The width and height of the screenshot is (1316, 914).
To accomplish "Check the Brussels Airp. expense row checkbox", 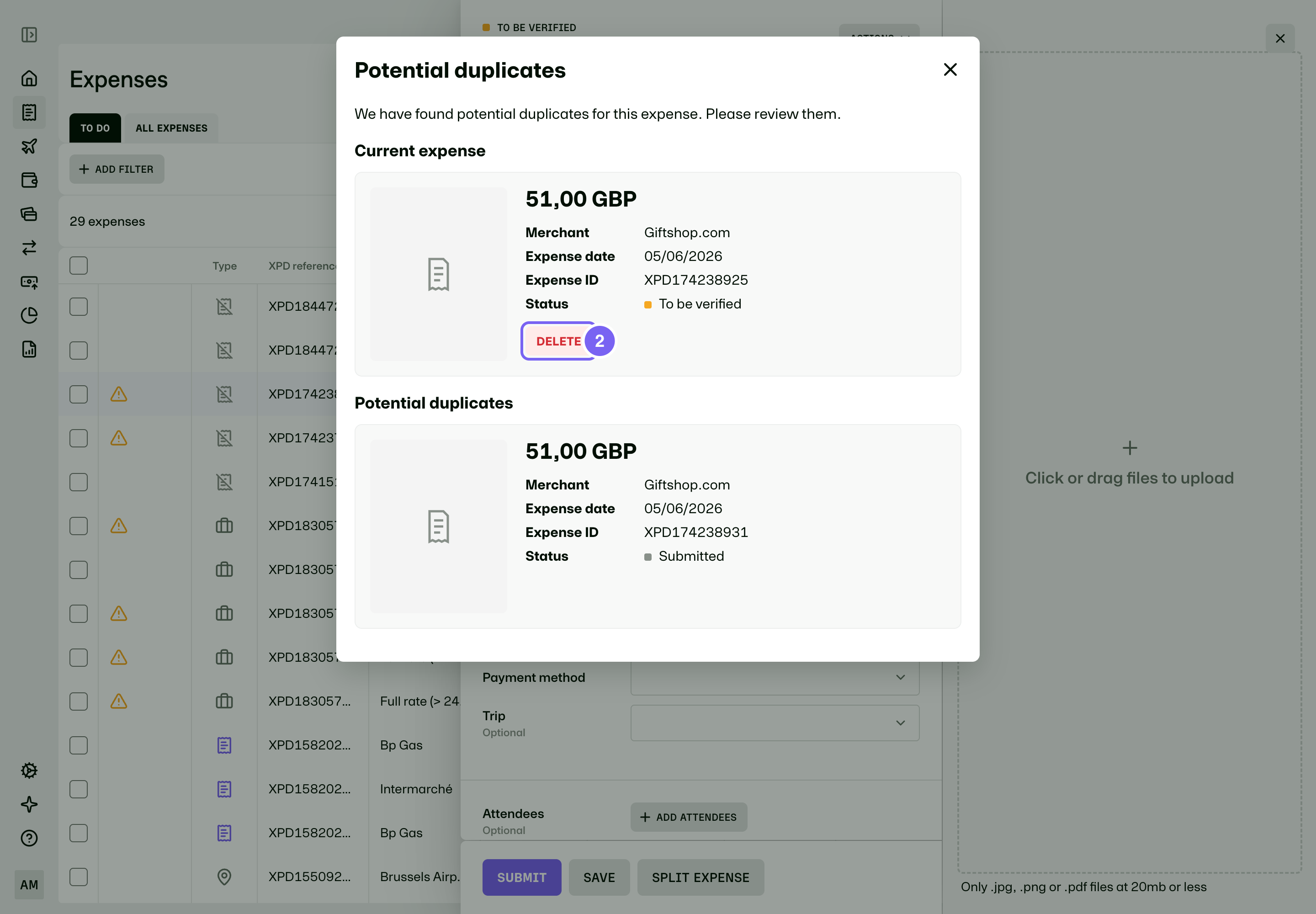I will point(79,877).
